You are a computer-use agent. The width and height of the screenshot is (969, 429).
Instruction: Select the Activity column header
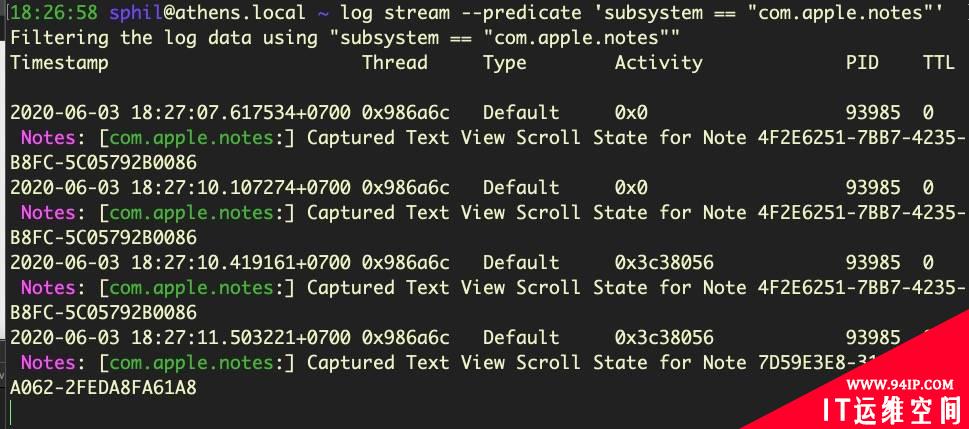[x=658, y=63]
